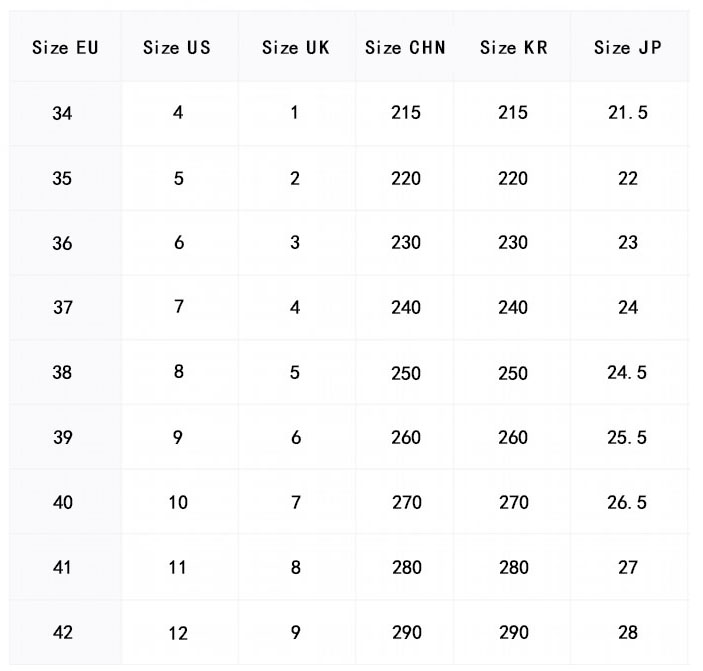This screenshot has width=703, height=671.
Task: Click JP size 26.5 cell
Action: pos(627,502)
